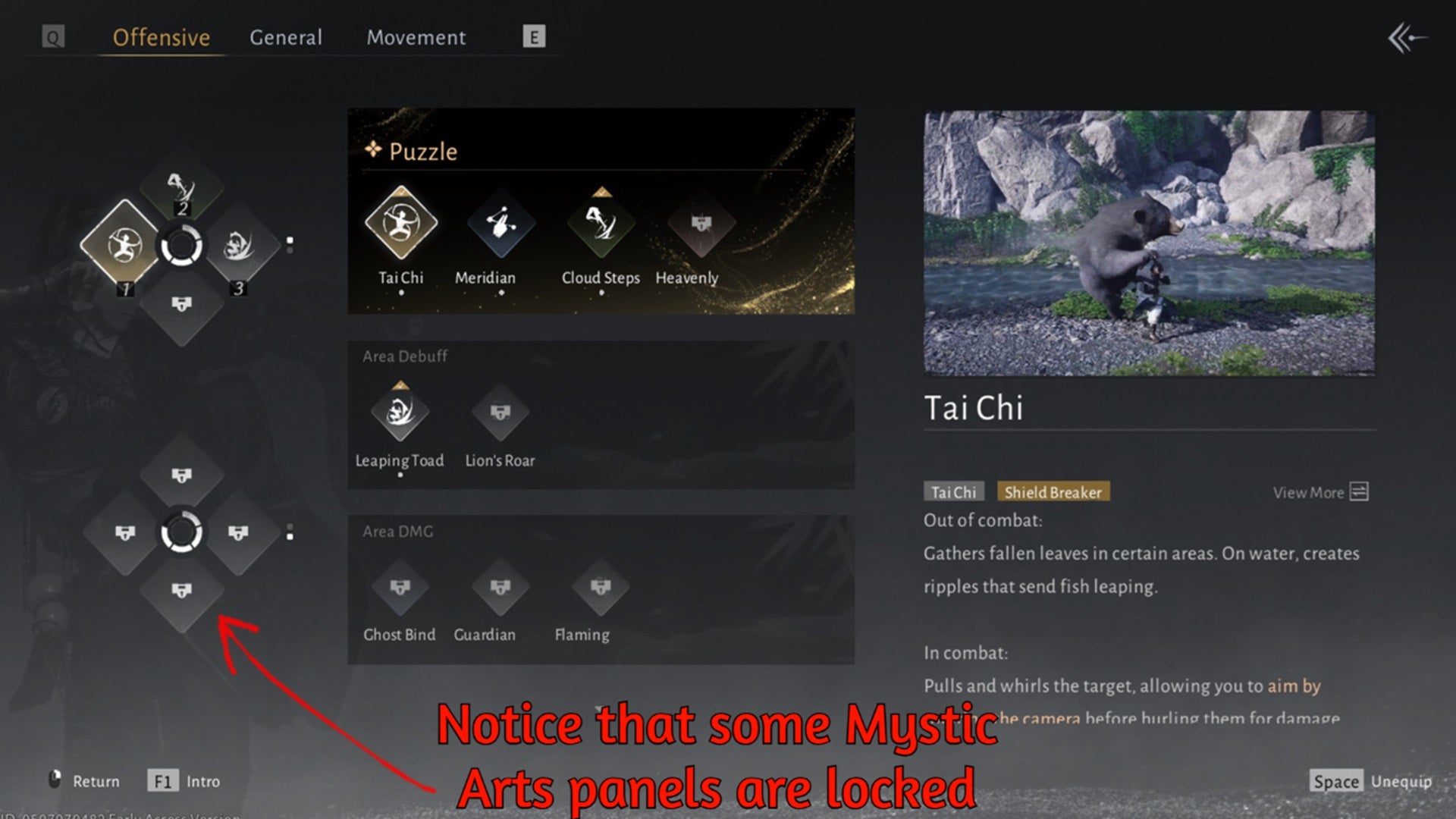Click the locked Lion's Roar icon
1456x819 pixels.
click(x=500, y=412)
